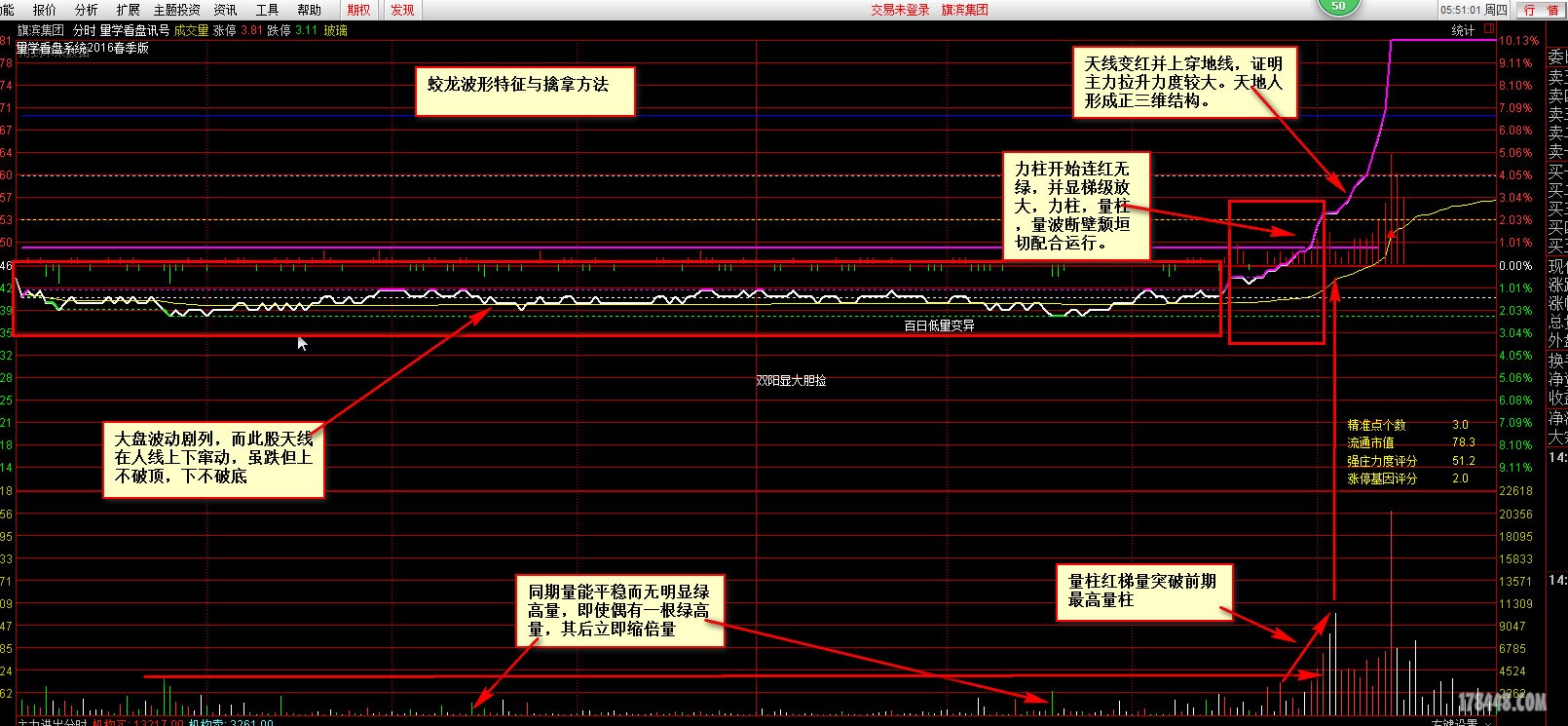Open the 分析 menu
The image size is (1568, 726).
tap(87, 10)
